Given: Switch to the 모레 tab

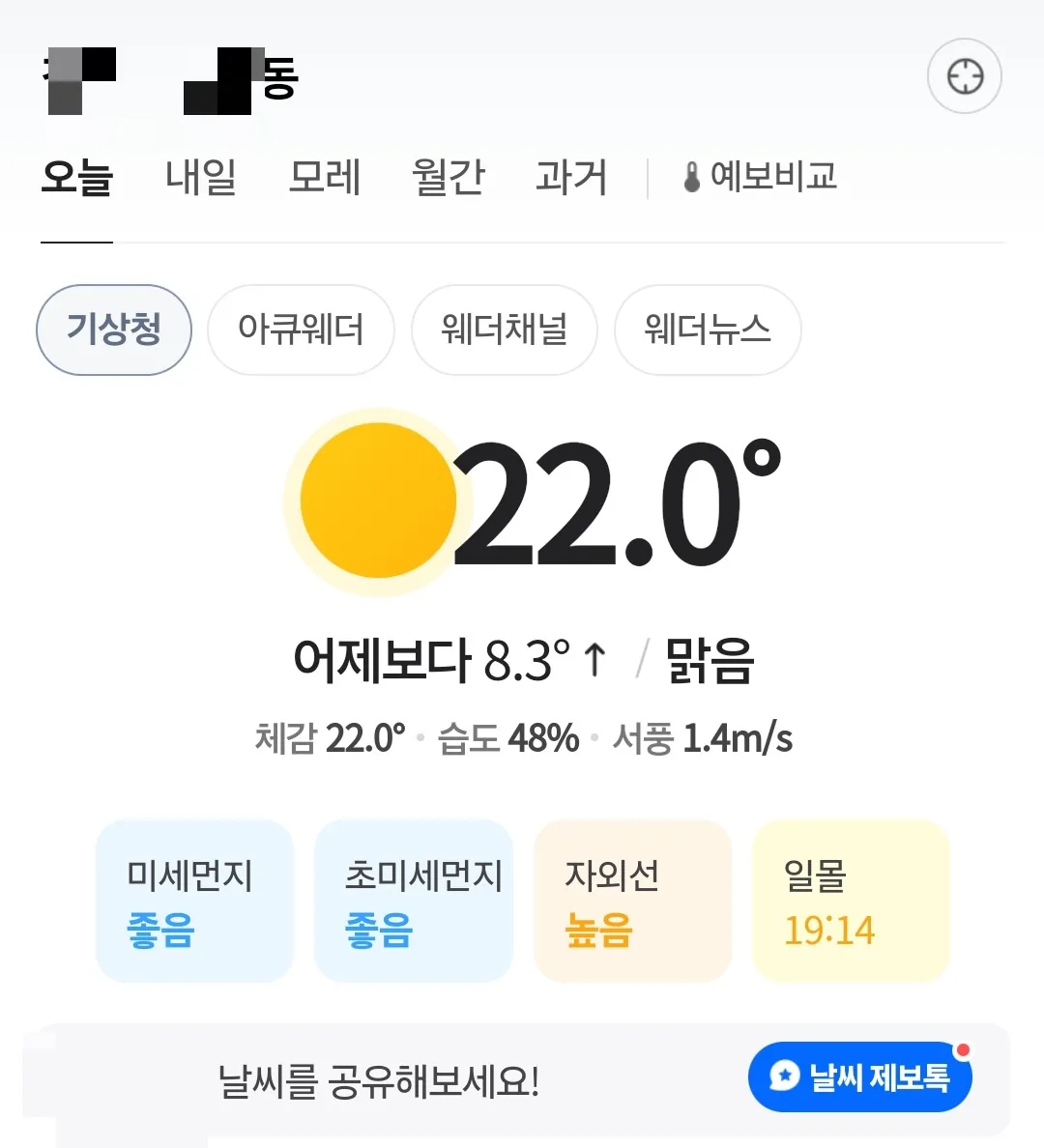Looking at the screenshot, I should (325, 177).
